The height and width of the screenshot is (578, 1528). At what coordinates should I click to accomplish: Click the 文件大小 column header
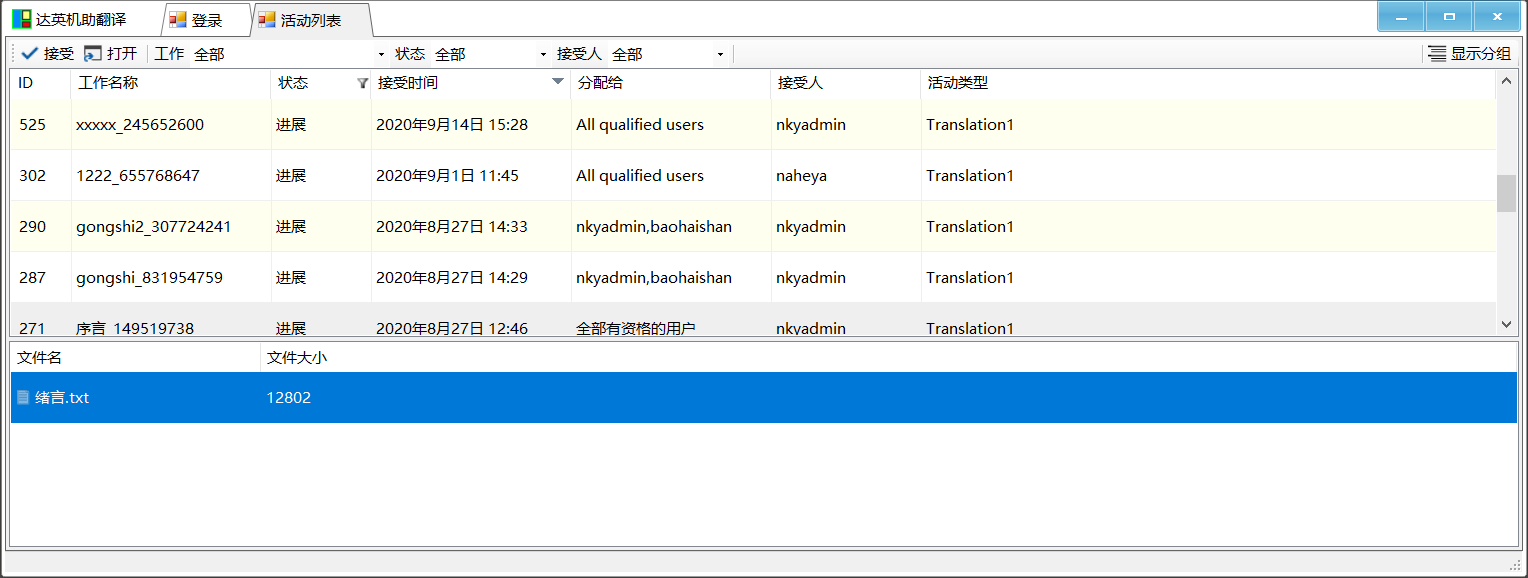point(888,357)
